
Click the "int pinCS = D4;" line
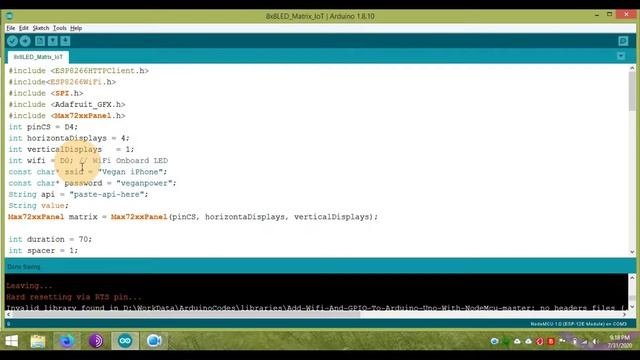click(x=43, y=127)
